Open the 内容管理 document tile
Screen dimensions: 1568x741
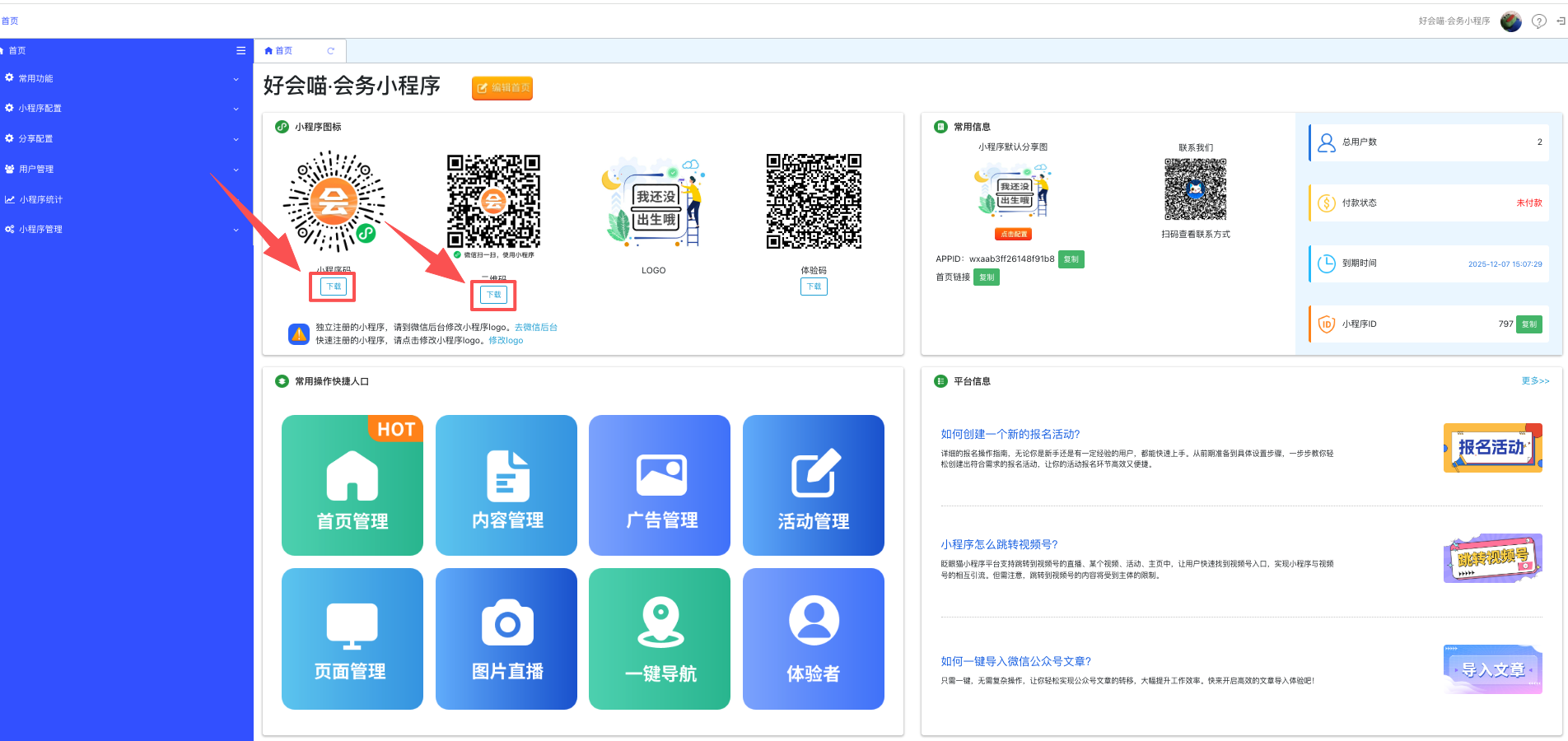506,485
